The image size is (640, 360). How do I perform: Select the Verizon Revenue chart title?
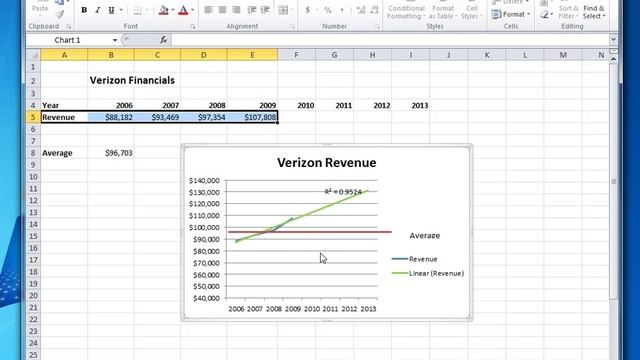point(327,162)
